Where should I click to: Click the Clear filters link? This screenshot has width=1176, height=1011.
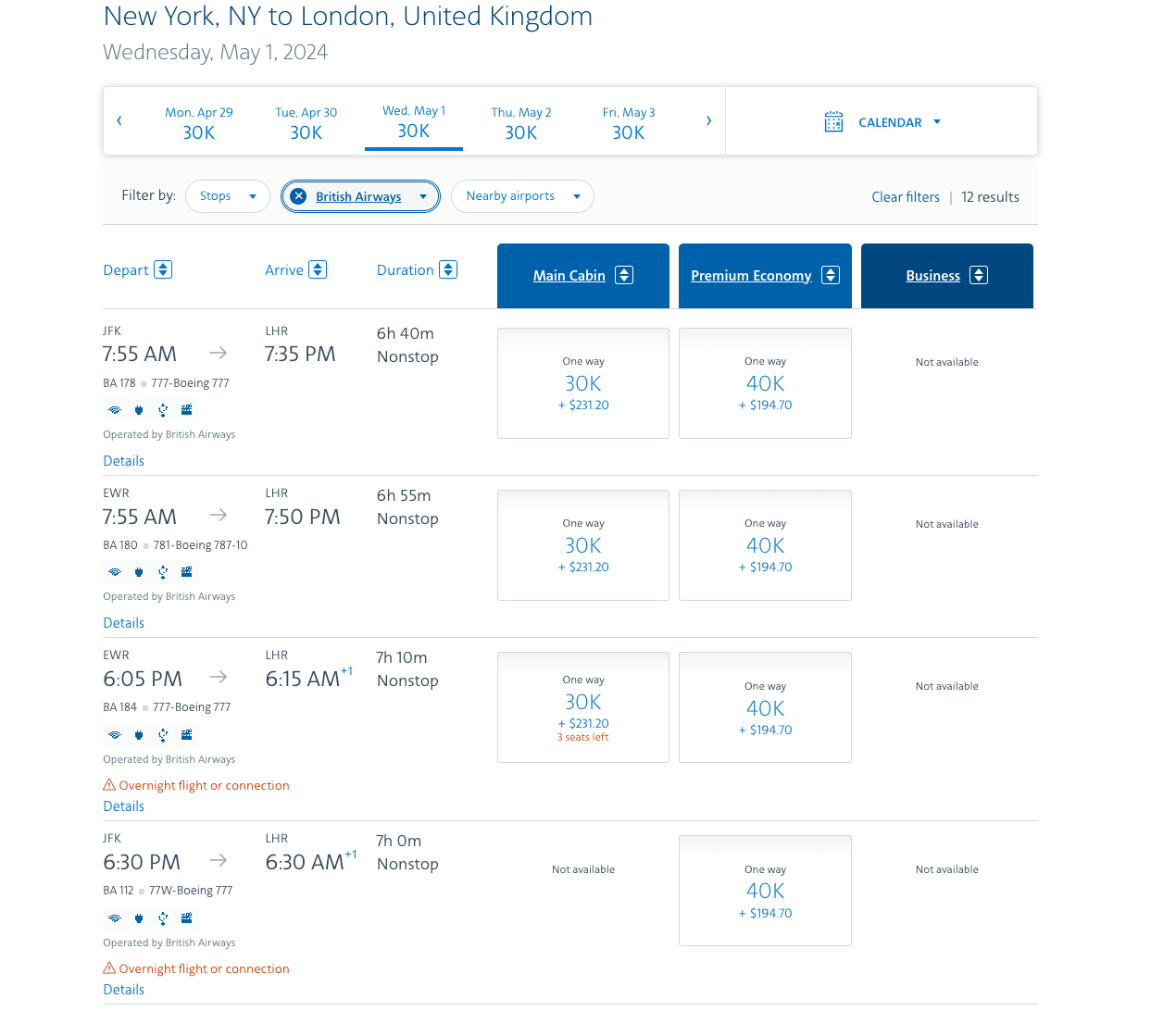pyautogui.click(x=905, y=197)
